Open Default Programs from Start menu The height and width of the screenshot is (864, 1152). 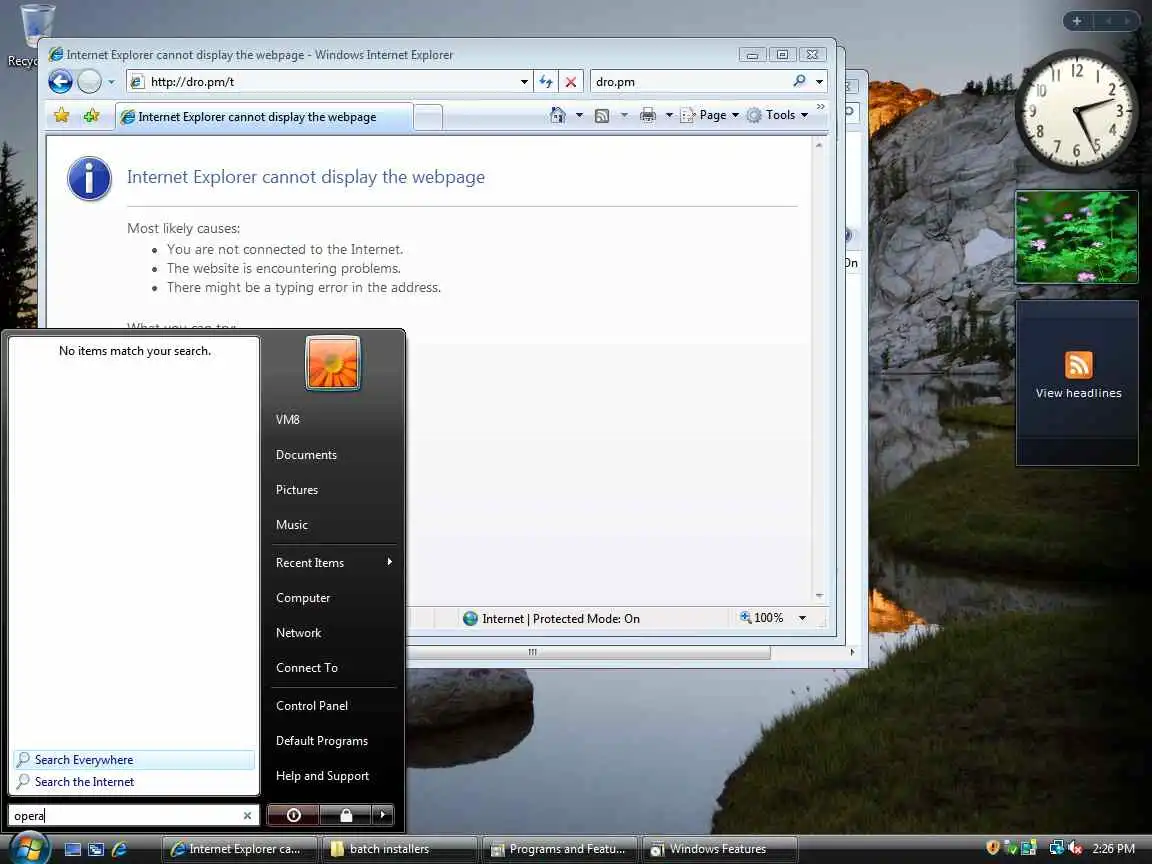[x=322, y=741]
